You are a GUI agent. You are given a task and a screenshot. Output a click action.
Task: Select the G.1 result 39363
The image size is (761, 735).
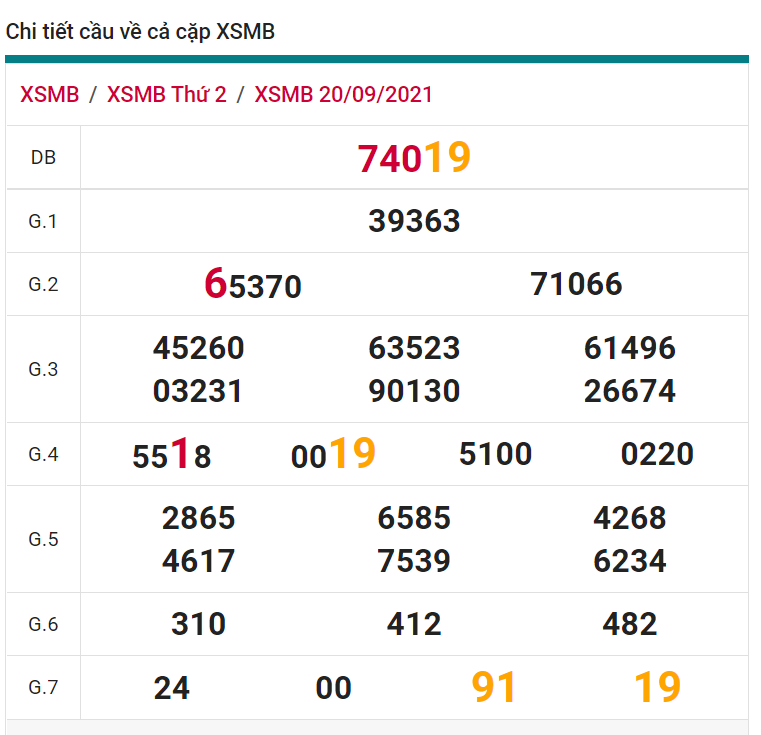(414, 221)
